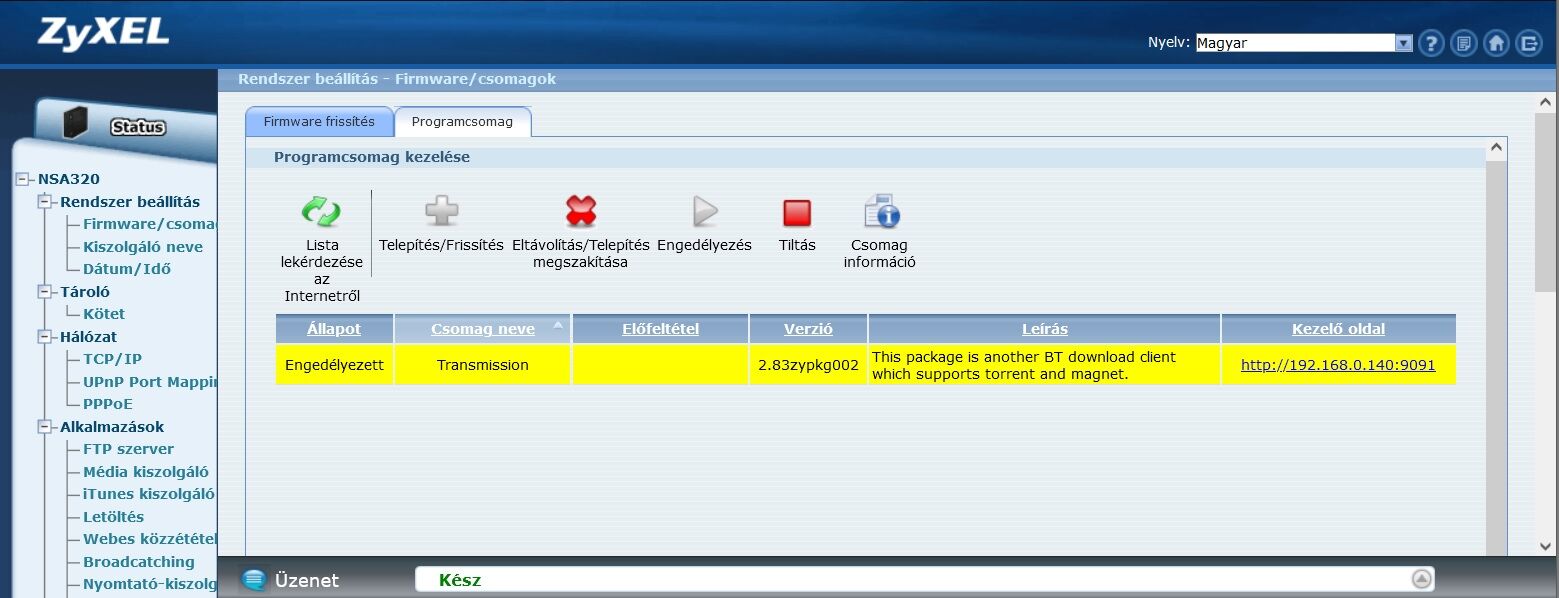This screenshot has height=598, width=1559.
Task: Open FTP szerver settings
Action: pyautogui.click(x=128, y=449)
